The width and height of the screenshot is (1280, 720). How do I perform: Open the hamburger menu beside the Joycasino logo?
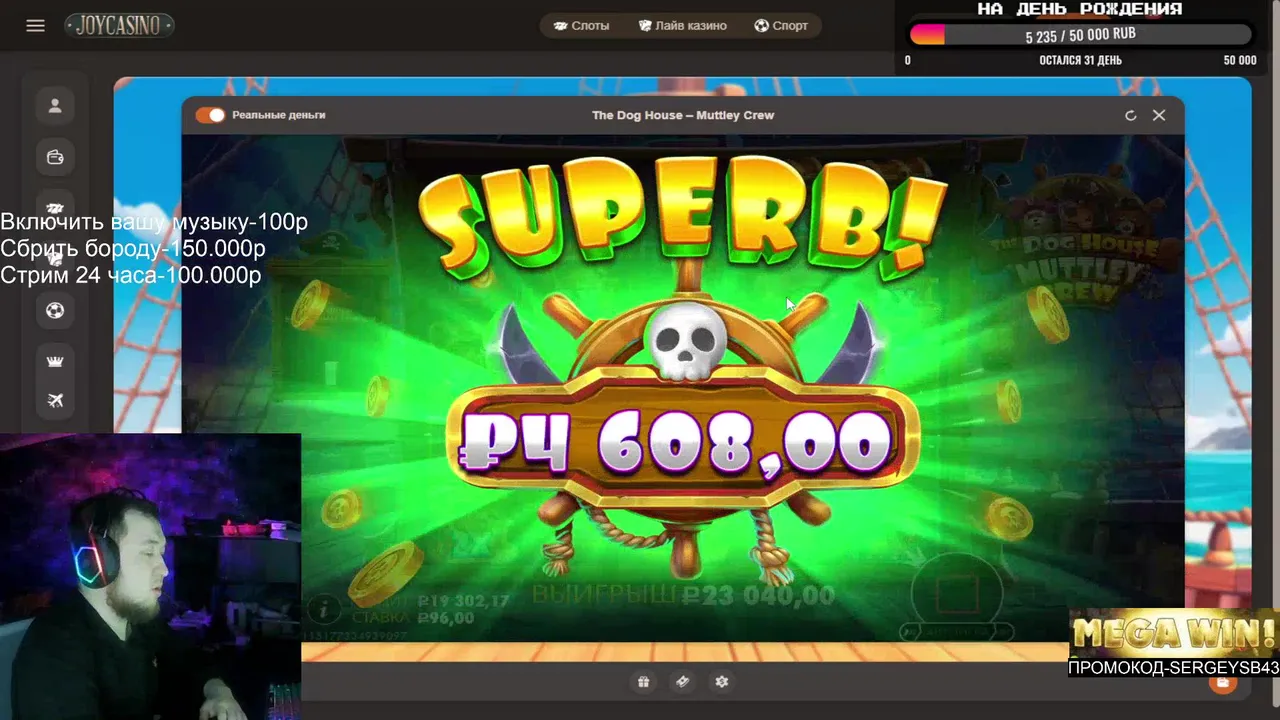click(x=35, y=26)
